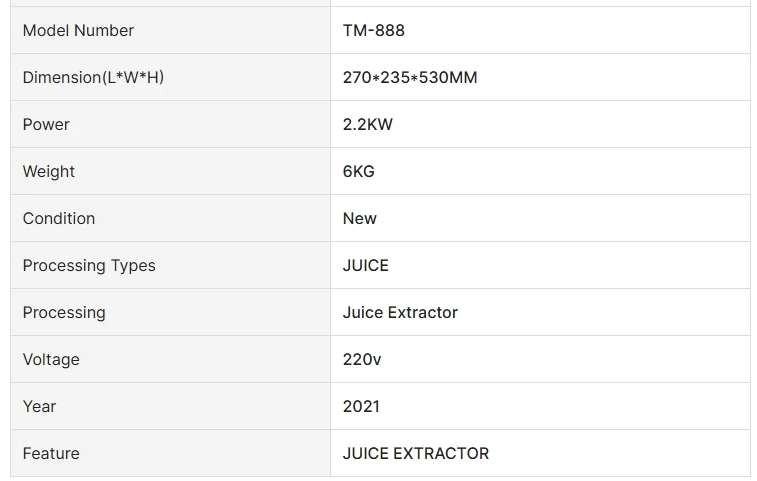This screenshot has width=757, height=481.
Task: Click the Weight label cell
Action: click(49, 171)
